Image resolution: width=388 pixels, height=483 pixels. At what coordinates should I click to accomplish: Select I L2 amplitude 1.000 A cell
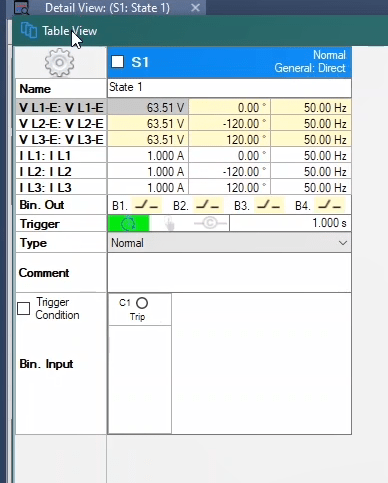pyautogui.click(x=148, y=171)
